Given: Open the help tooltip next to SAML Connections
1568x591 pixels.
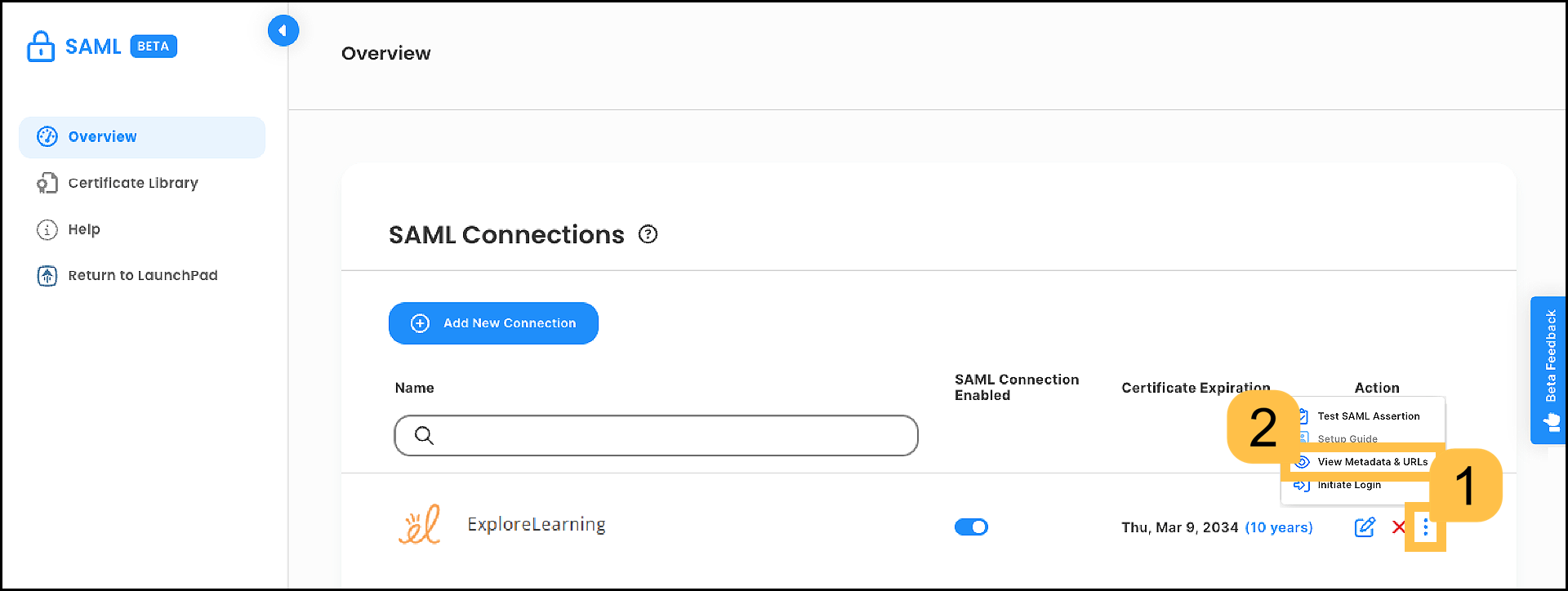Looking at the screenshot, I should point(648,234).
